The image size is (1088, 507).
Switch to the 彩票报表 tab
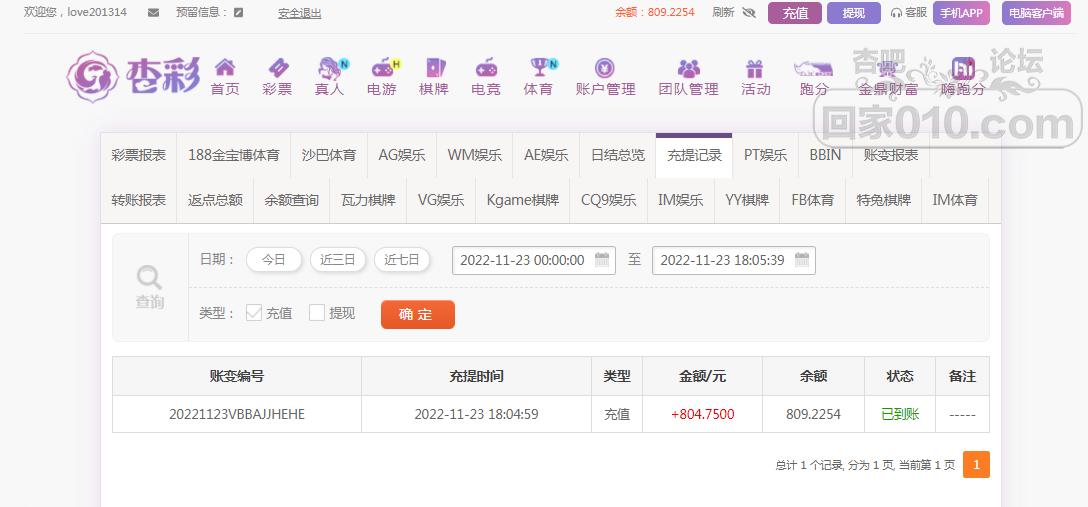coord(139,155)
